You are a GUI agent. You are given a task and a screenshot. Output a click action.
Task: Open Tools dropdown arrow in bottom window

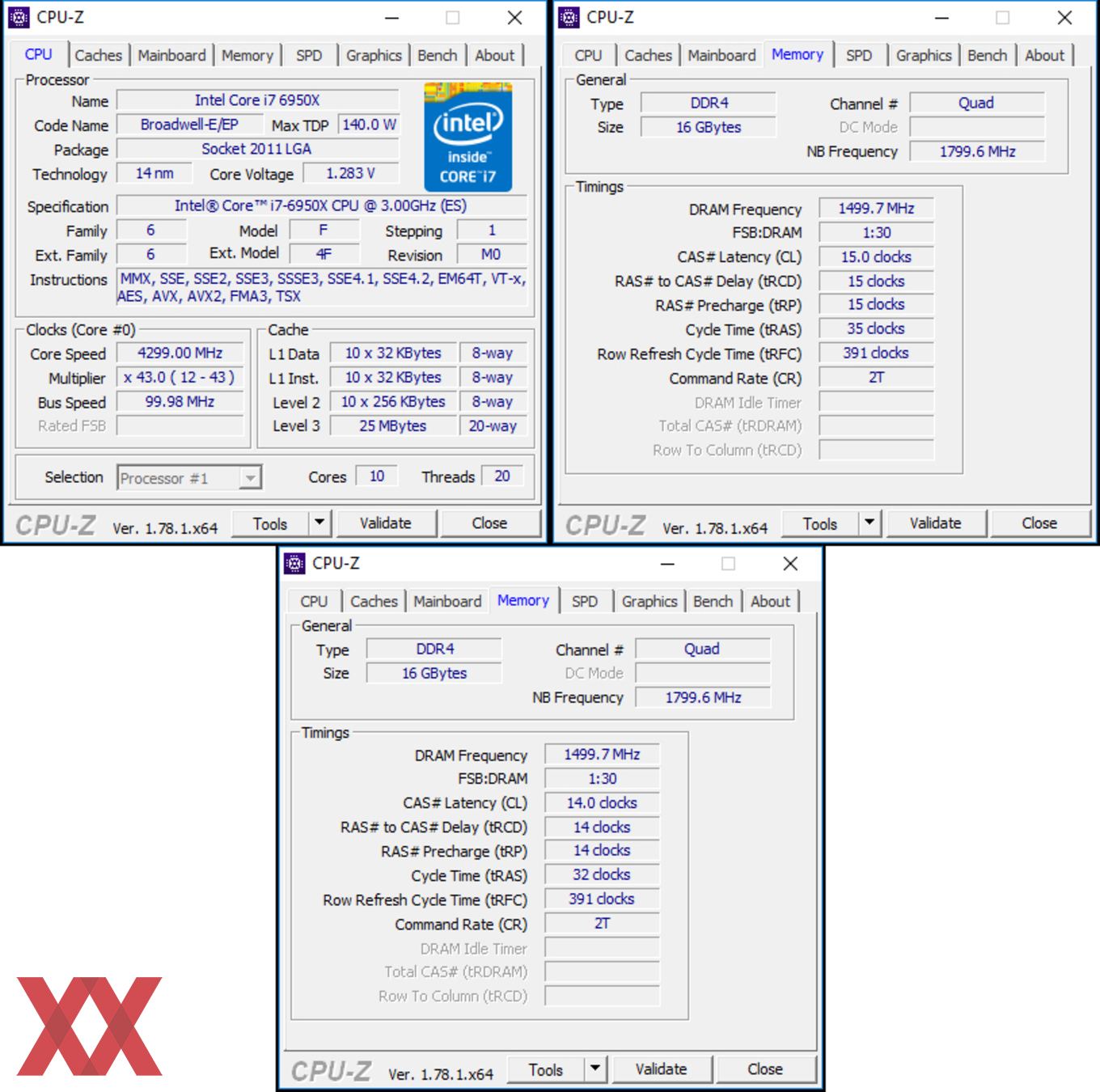tap(596, 1069)
